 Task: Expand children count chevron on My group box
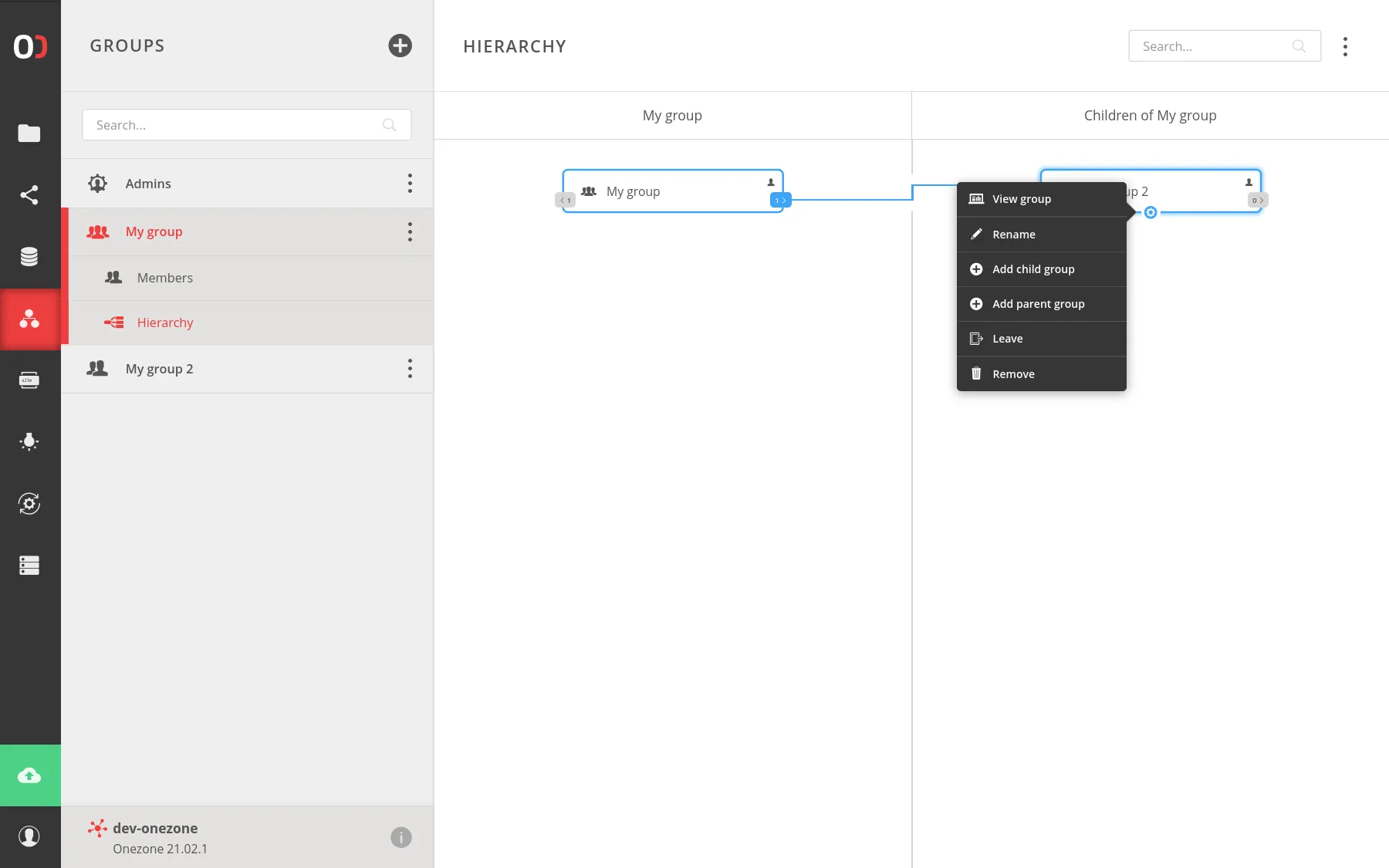pos(780,199)
